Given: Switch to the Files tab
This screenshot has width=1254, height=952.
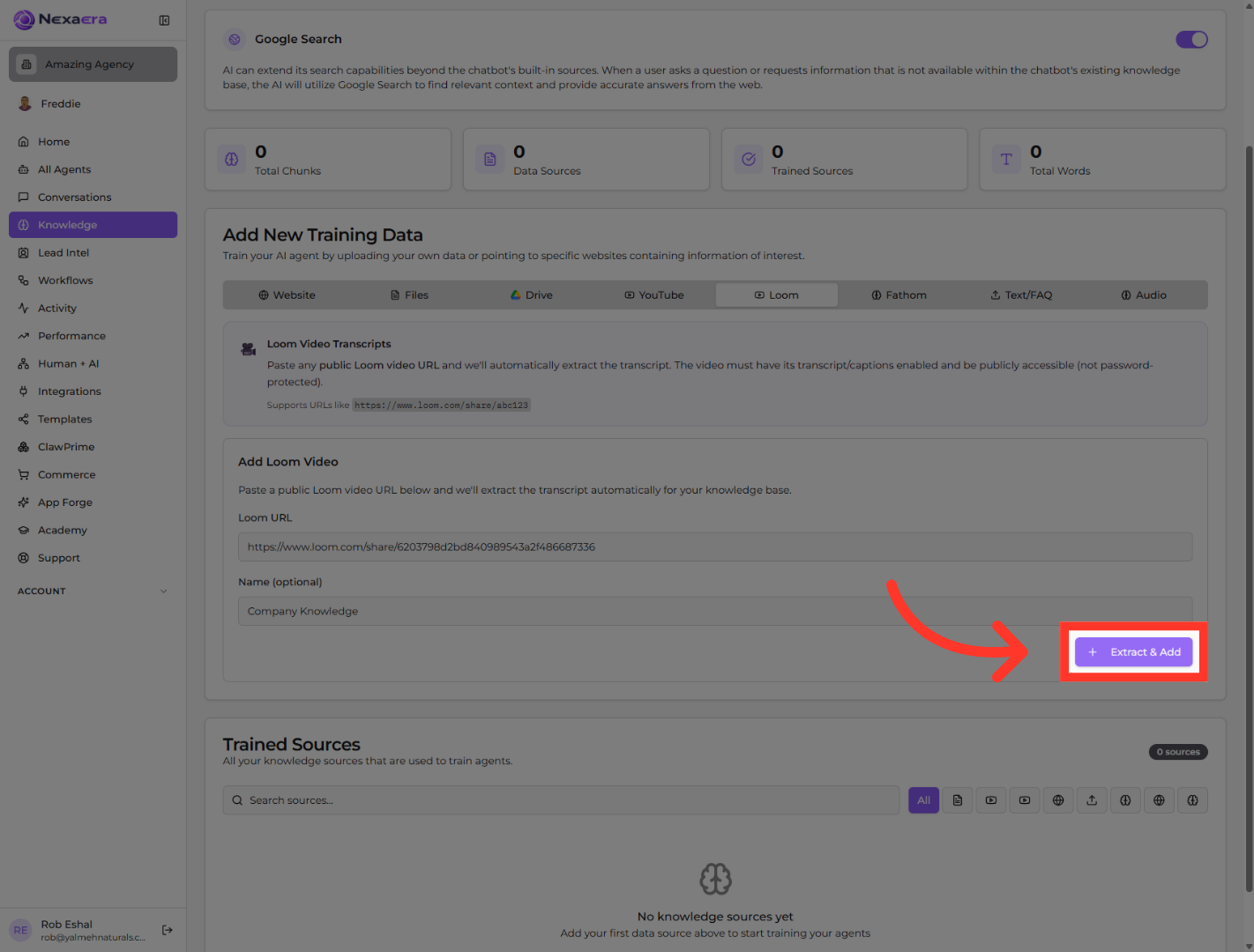Looking at the screenshot, I should click(409, 295).
